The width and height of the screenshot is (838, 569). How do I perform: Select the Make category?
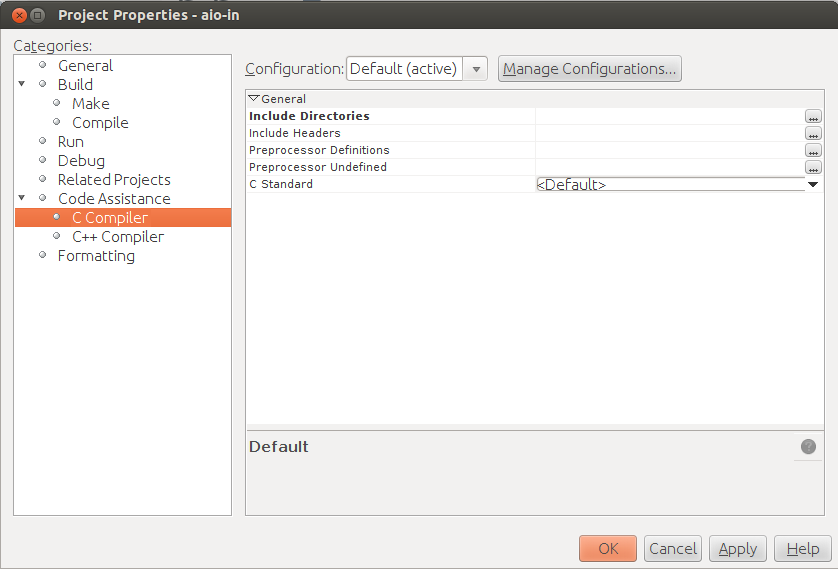click(x=90, y=104)
